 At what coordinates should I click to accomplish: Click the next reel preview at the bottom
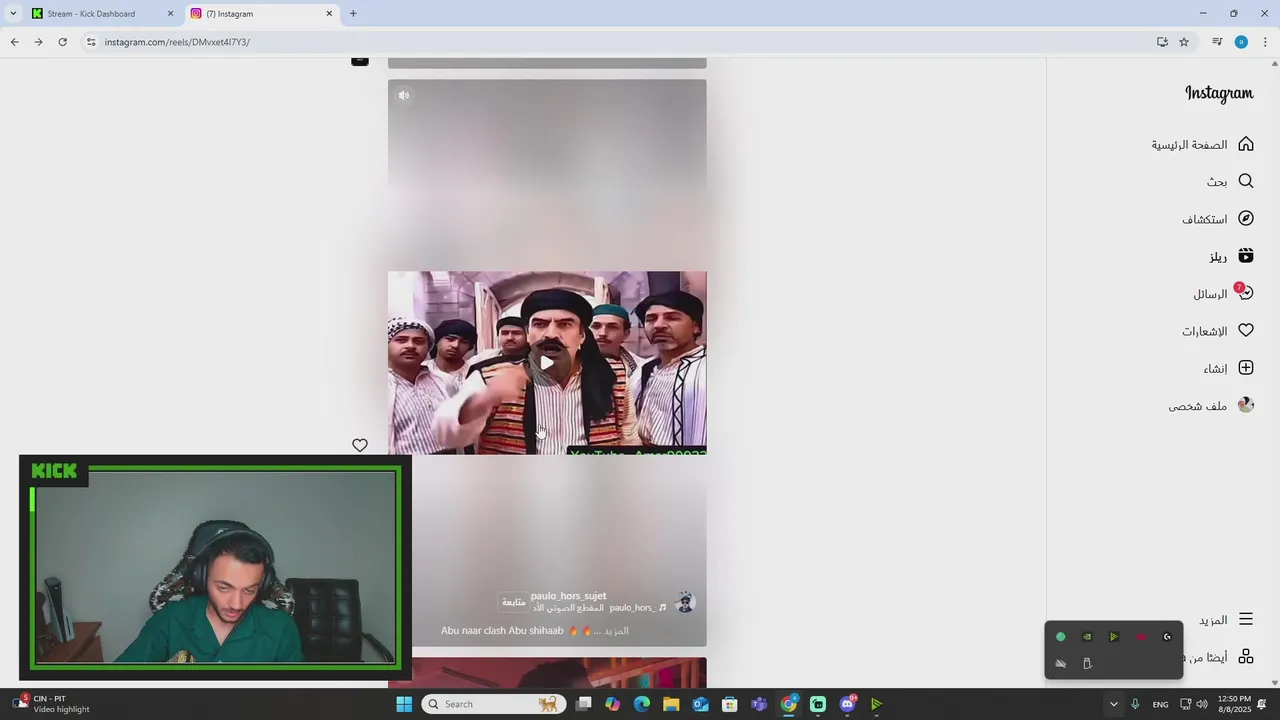tap(547, 671)
